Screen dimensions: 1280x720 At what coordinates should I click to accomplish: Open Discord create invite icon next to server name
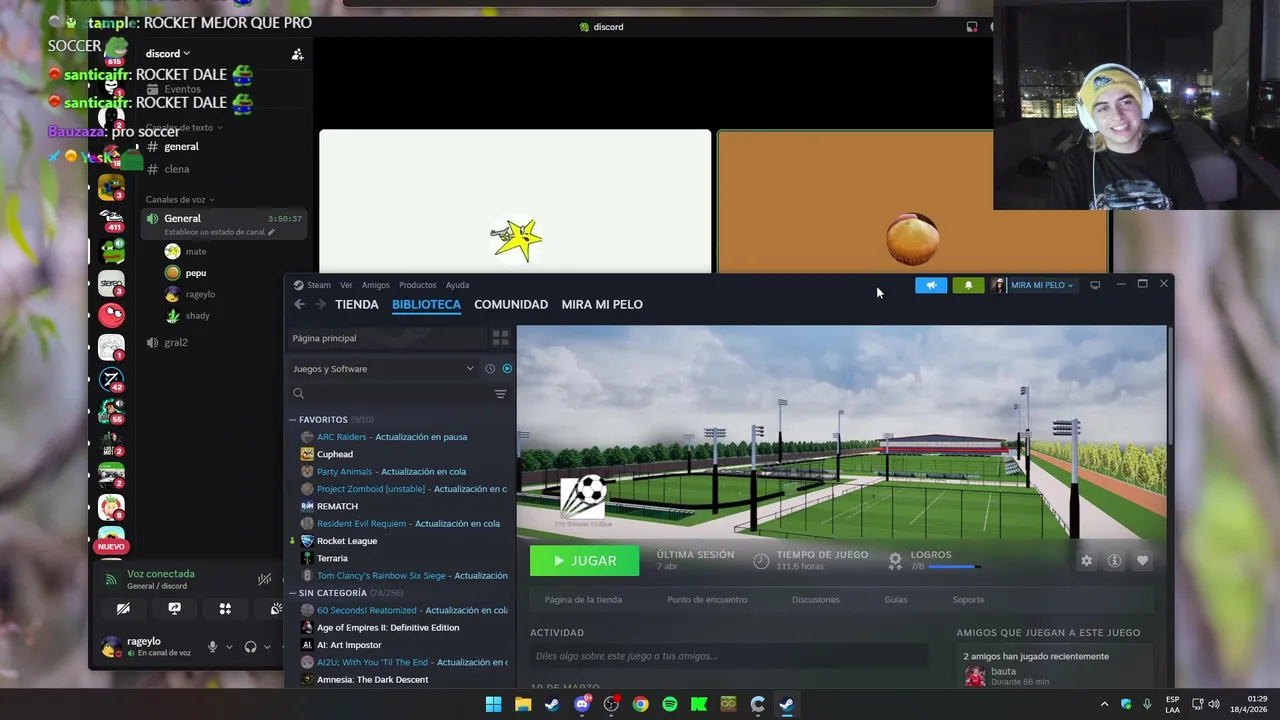point(297,55)
